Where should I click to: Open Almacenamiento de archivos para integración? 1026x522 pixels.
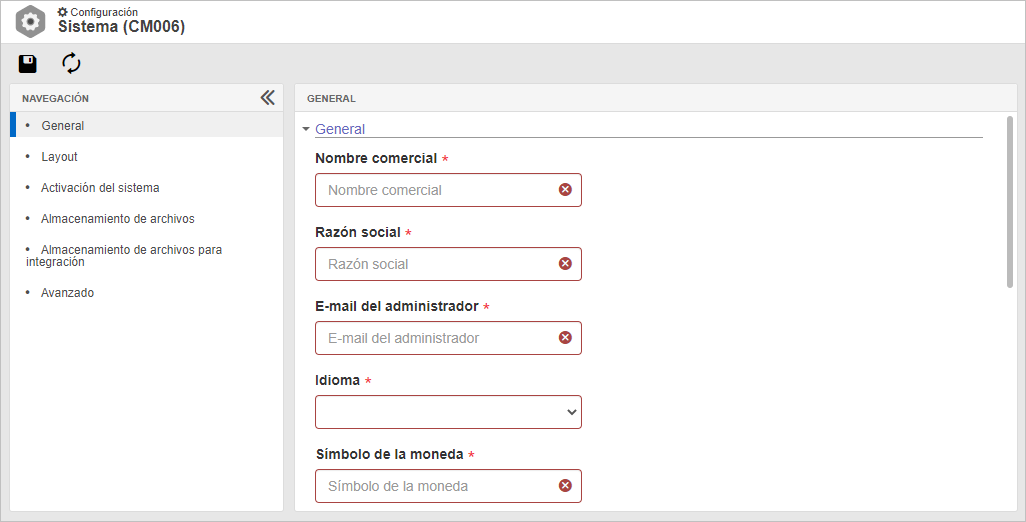coord(124,256)
